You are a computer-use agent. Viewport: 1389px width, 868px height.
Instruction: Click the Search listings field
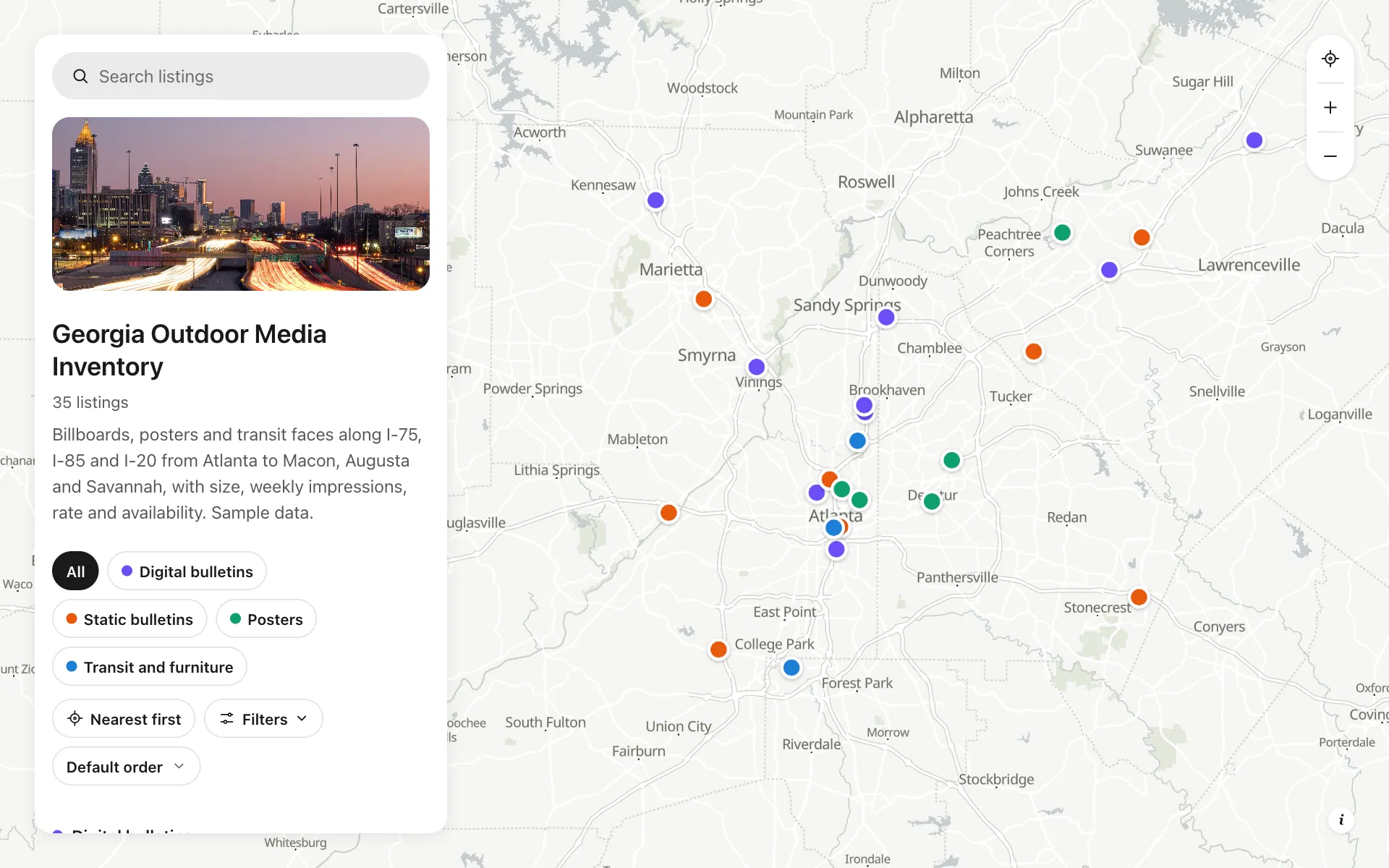click(241, 76)
